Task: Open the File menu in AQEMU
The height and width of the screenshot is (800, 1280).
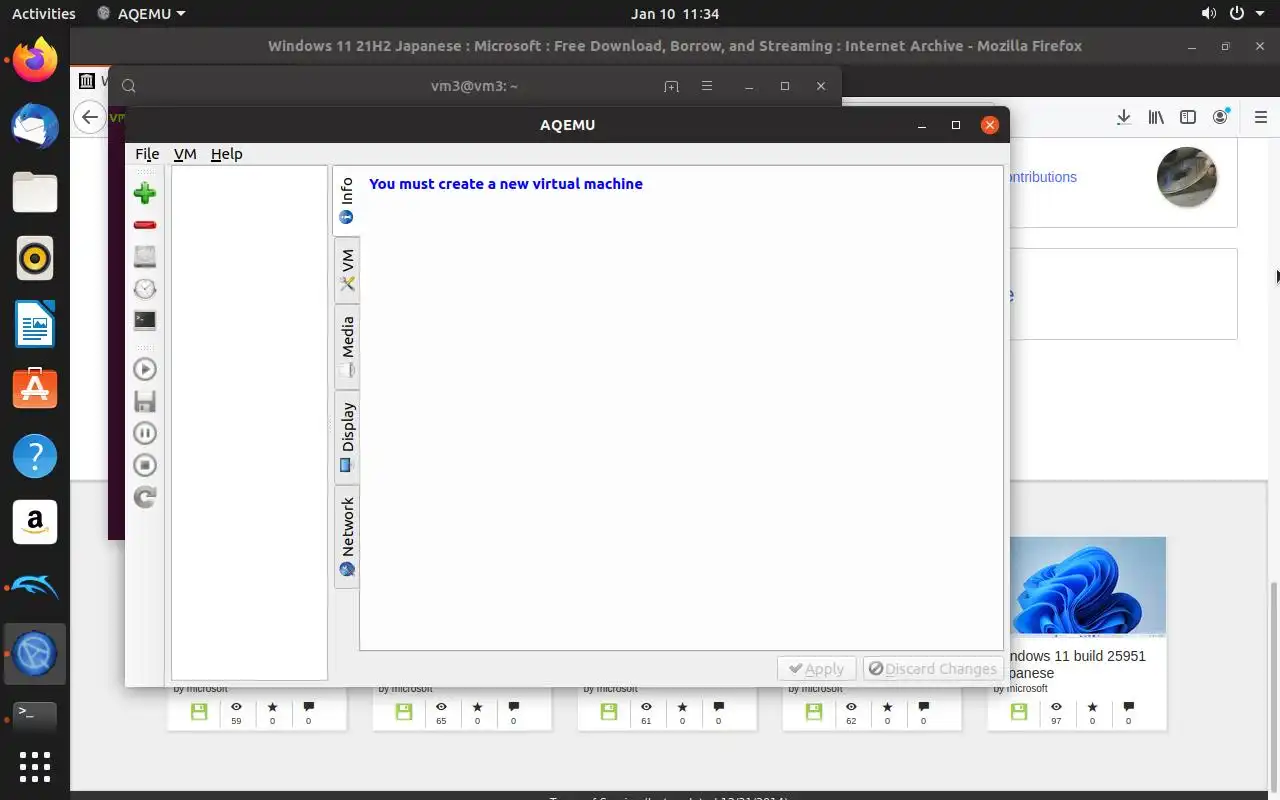Action: [147, 154]
